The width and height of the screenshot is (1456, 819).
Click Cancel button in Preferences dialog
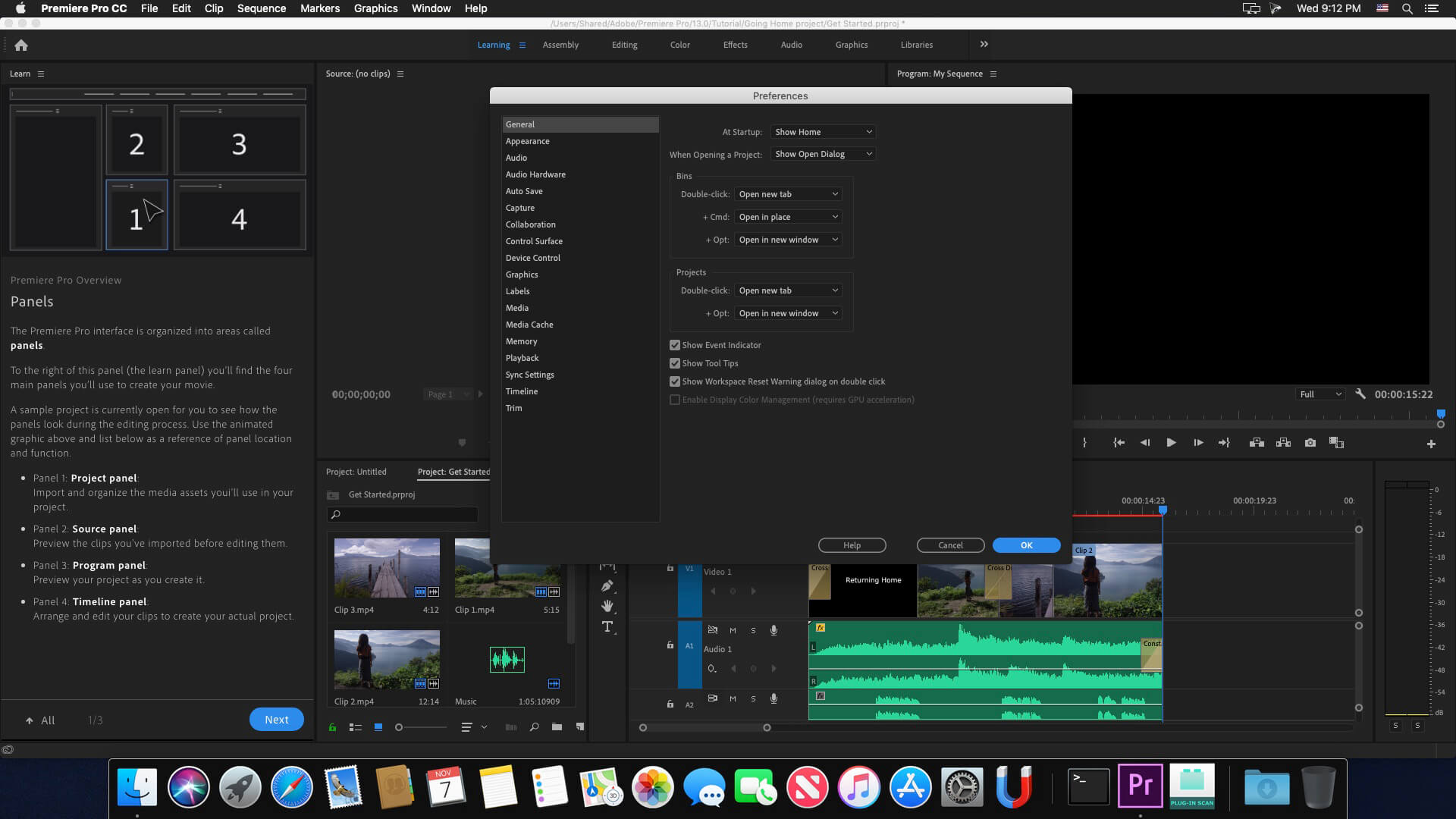(950, 545)
